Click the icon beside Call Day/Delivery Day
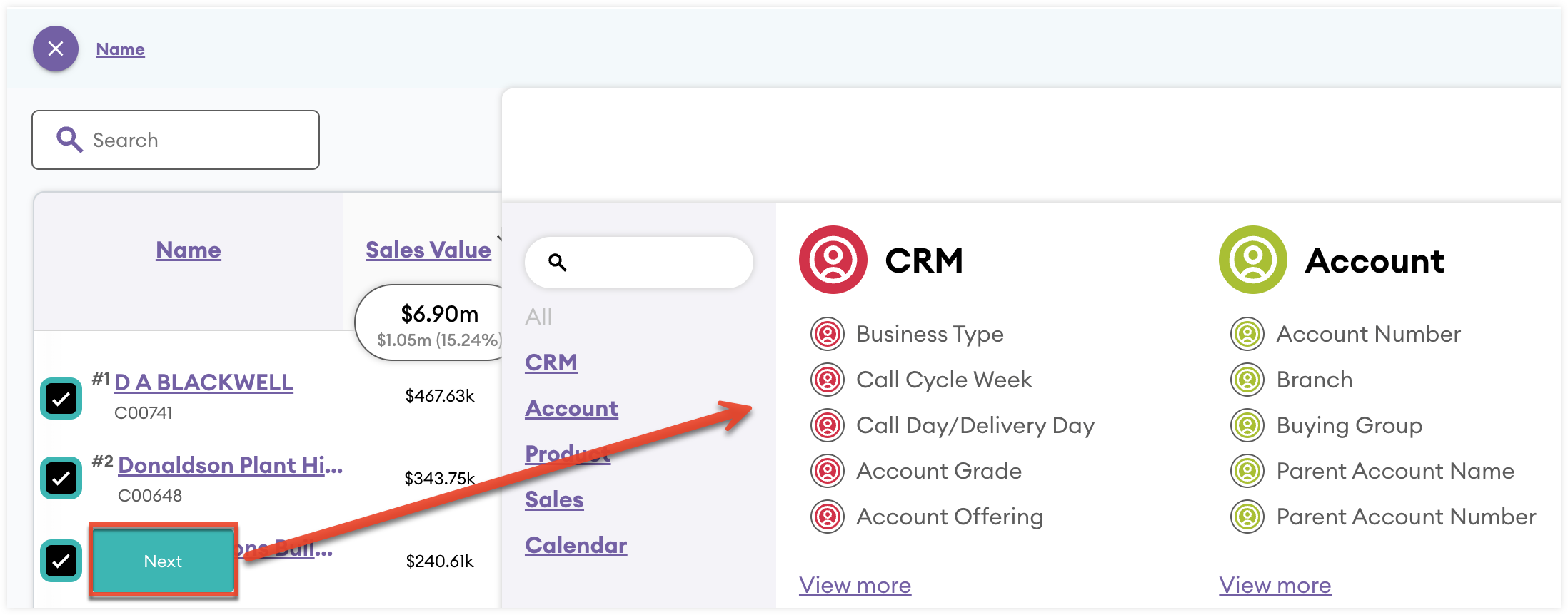The height and width of the screenshot is (615, 1568). pyautogui.click(x=828, y=425)
